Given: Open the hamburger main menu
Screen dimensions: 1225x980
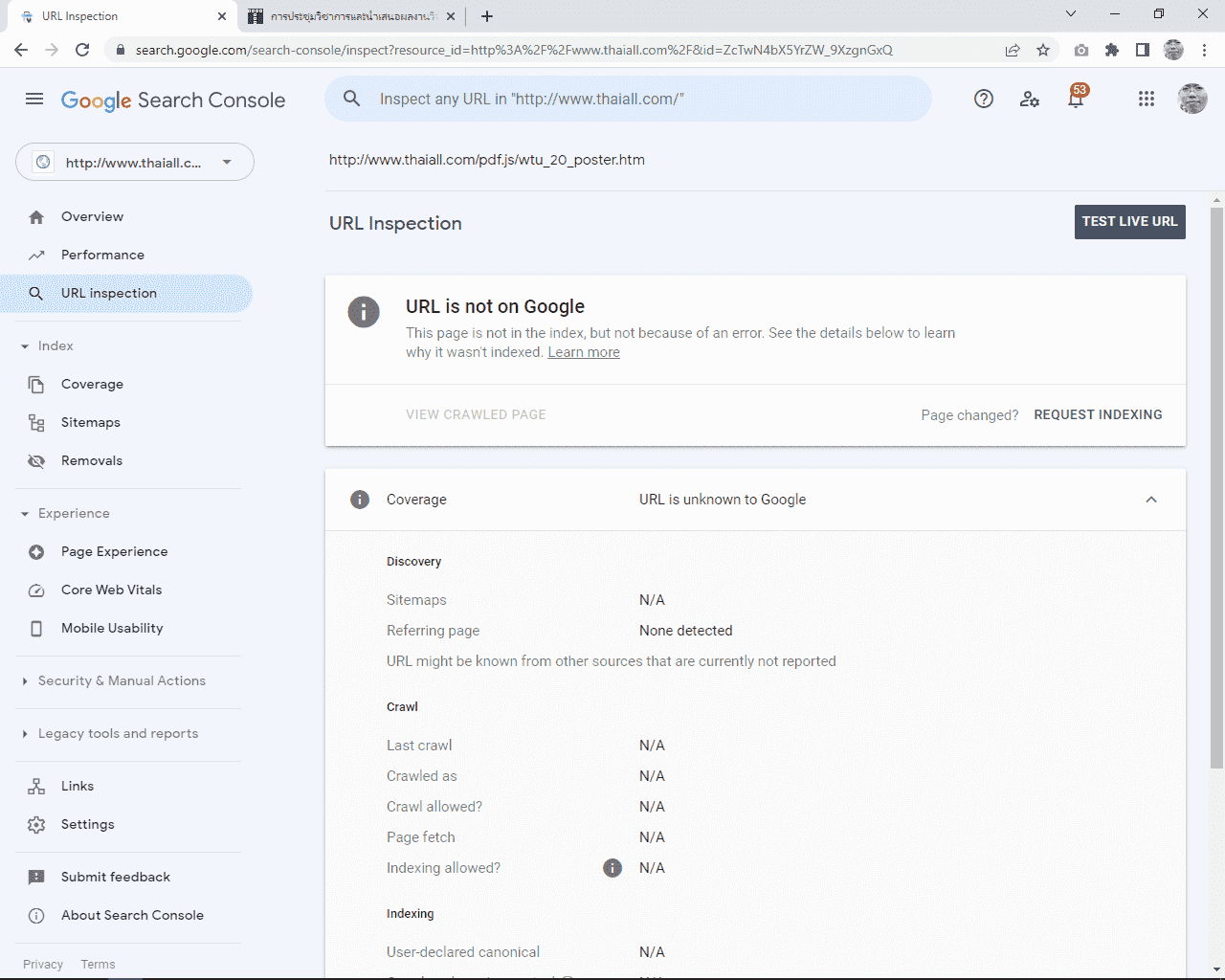Looking at the screenshot, I should 34,99.
